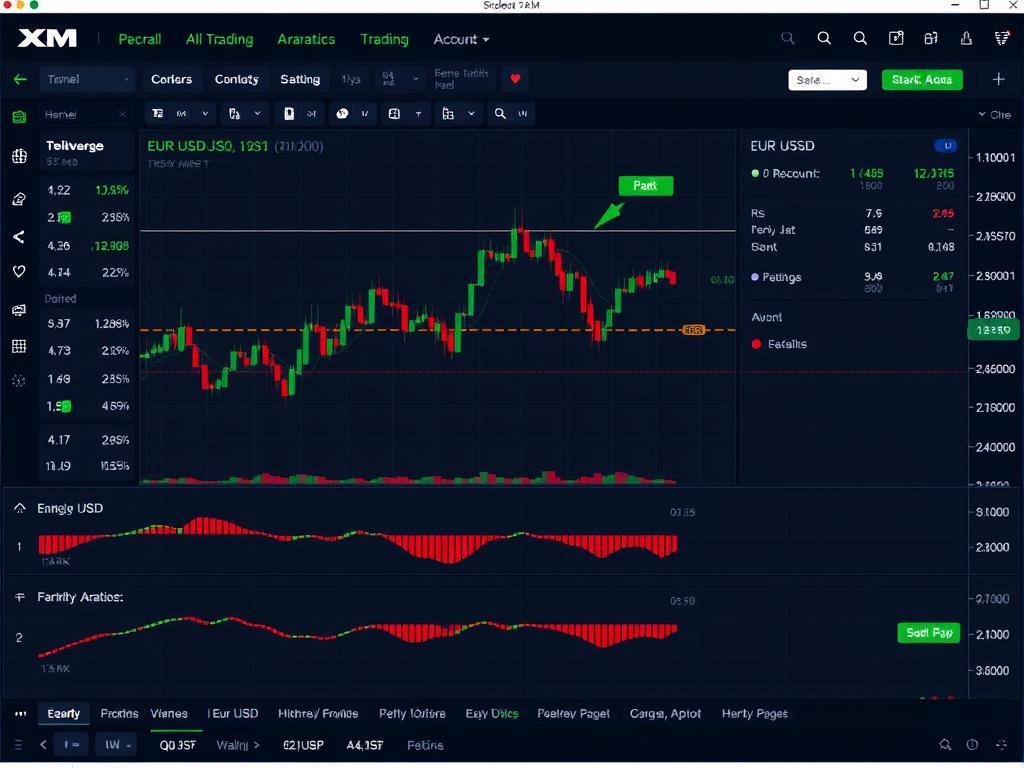Select the green document icon atop left sidebar
The height and width of the screenshot is (768, 1024).
tap(18, 116)
